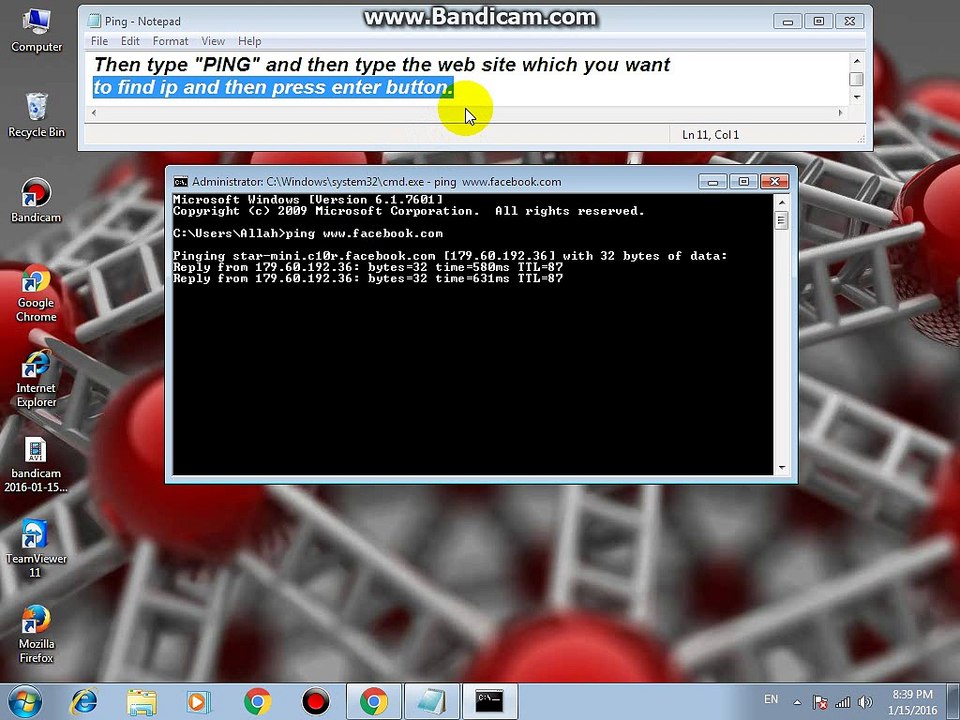Image resolution: width=960 pixels, height=720 pixels.
Task: Switch to cmd.exe via taskbar
Action: click(x=489, y=702)
